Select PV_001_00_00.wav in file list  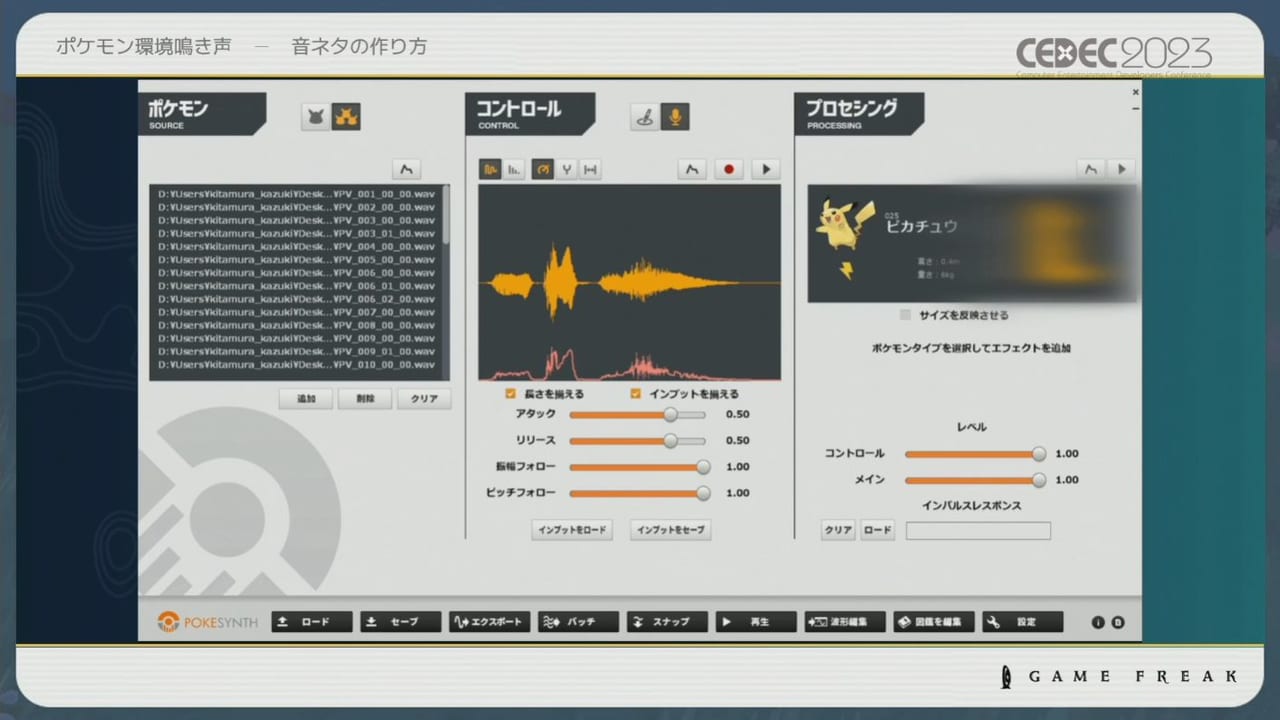coord(296,193)
